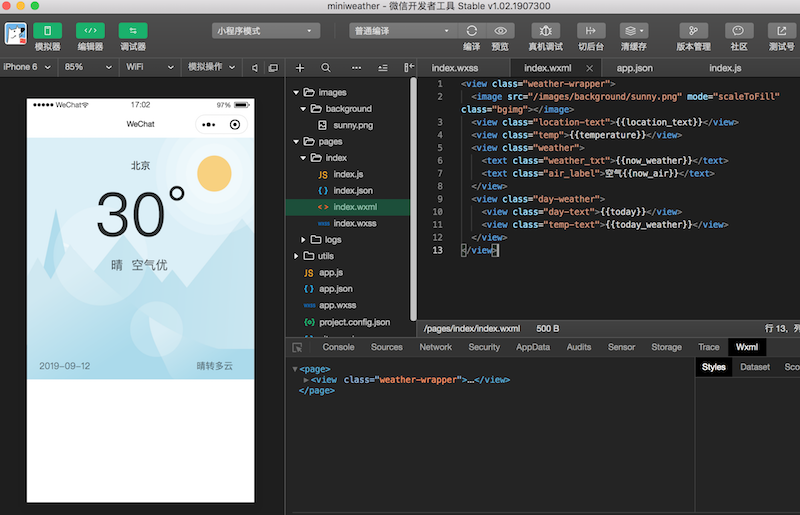The width and height of the screenshot is (800, 515).
Task: Click the sun graphic in simulator
Action: tap(215, 174)
